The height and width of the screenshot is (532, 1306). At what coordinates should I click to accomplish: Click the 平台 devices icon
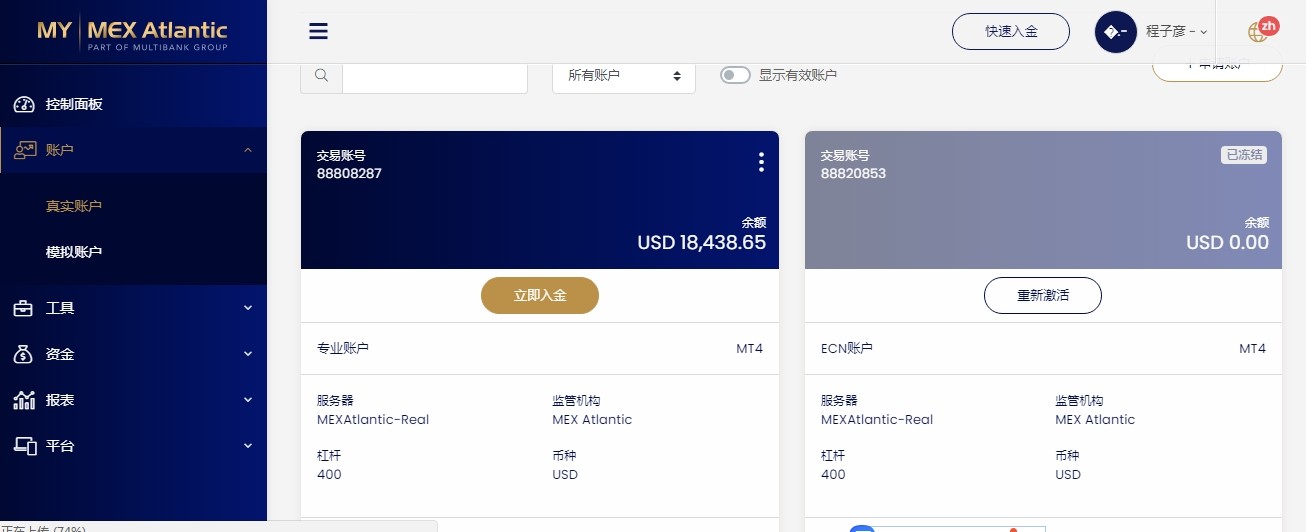(24, 446)
